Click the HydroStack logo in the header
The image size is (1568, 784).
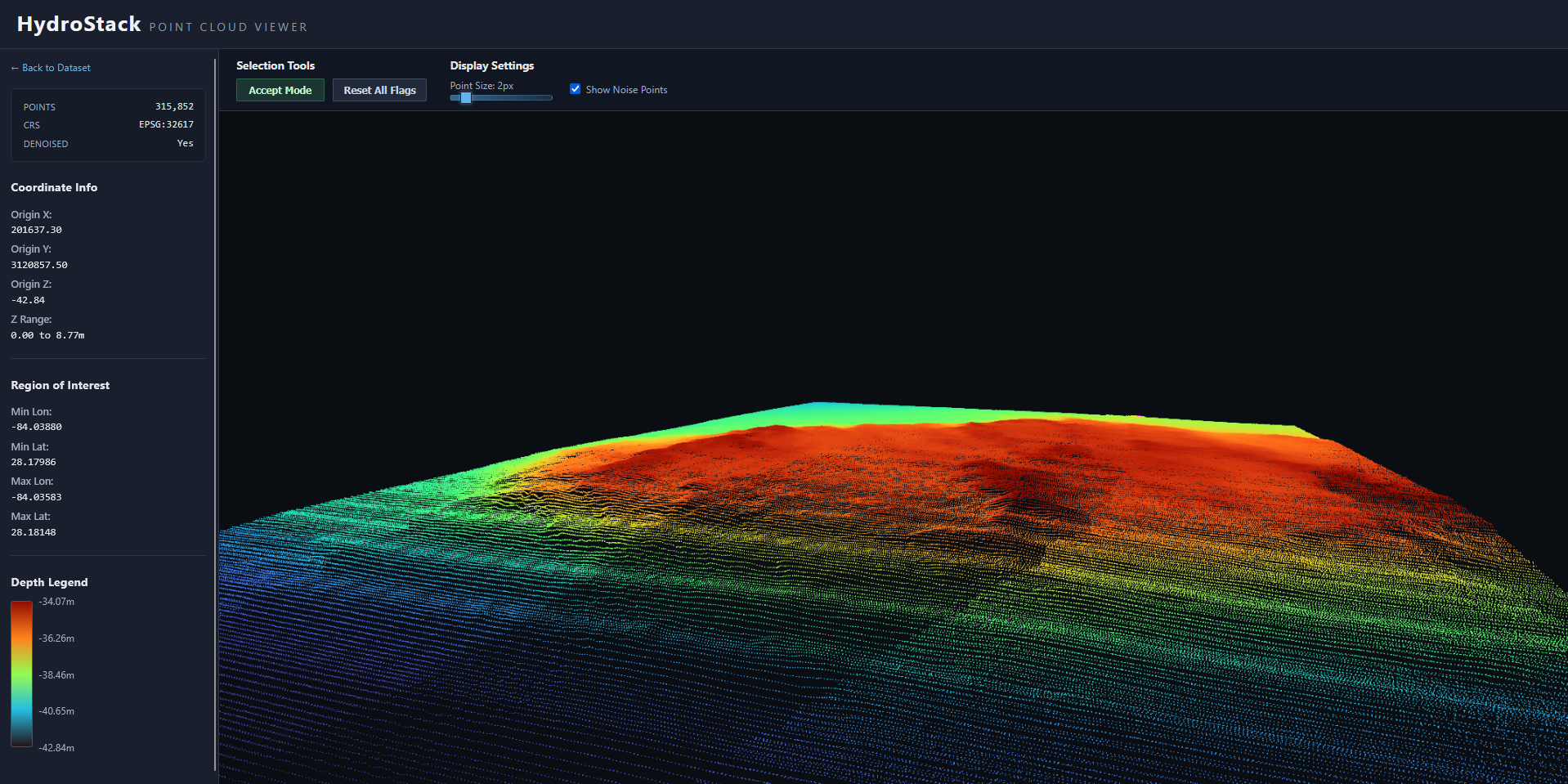(x=78, y=24)
